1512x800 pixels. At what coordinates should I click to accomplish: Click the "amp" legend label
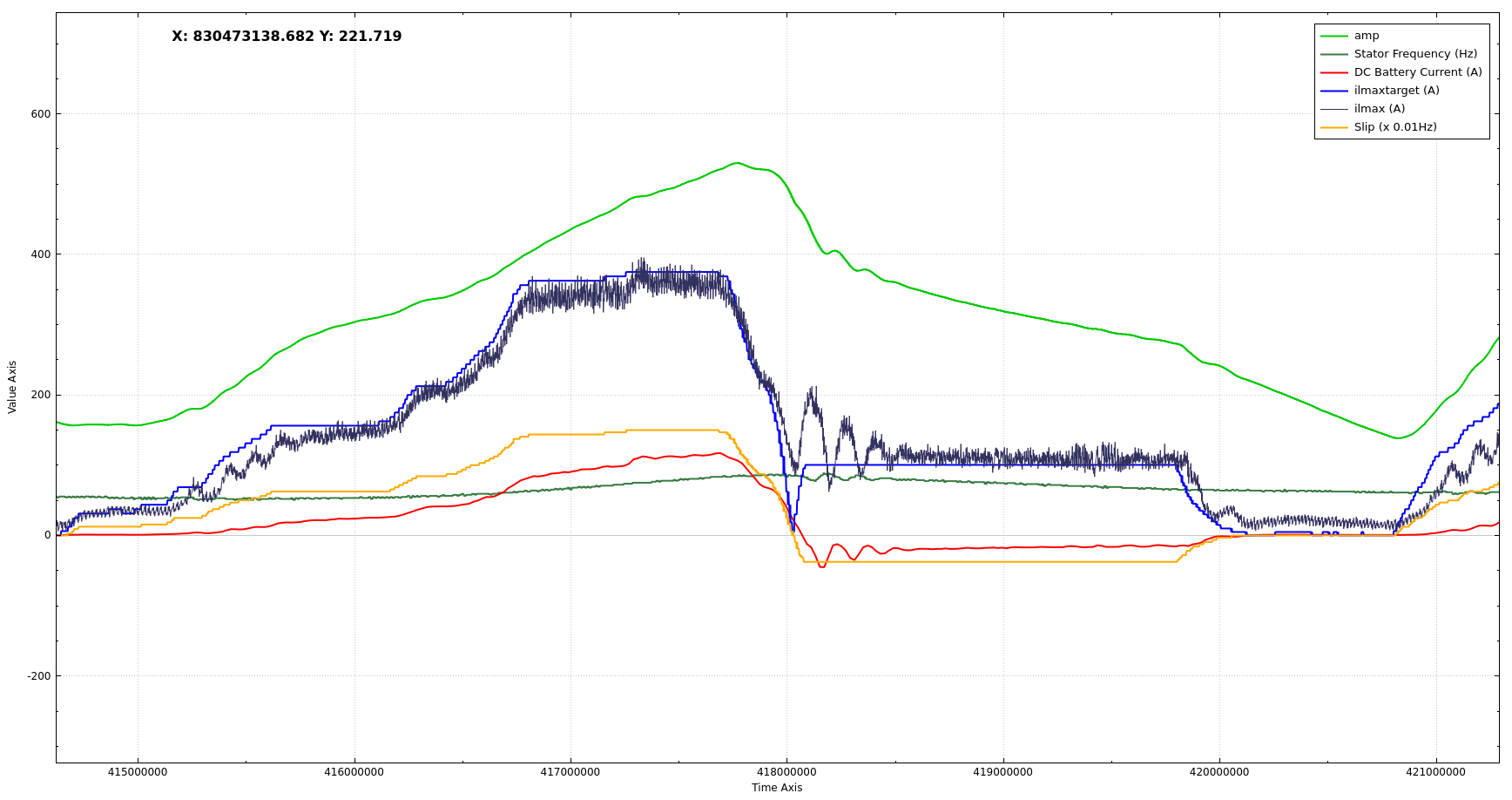[1366, 36]
